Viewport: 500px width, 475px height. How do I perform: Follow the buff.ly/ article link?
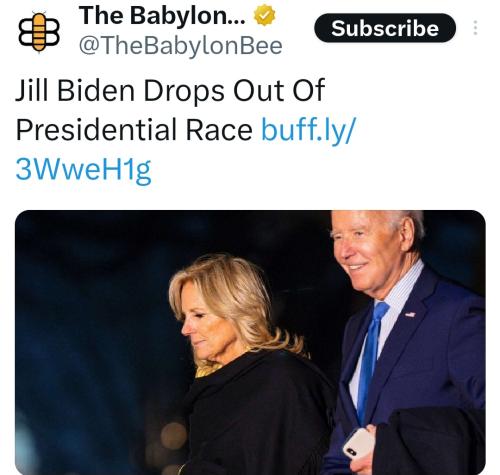click(x=309, y=130)
